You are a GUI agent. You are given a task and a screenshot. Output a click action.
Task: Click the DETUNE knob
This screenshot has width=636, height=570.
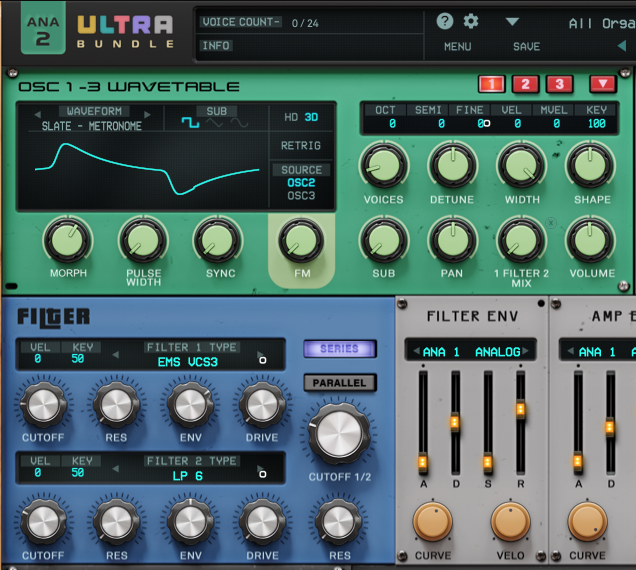click(x=453, y=166)
